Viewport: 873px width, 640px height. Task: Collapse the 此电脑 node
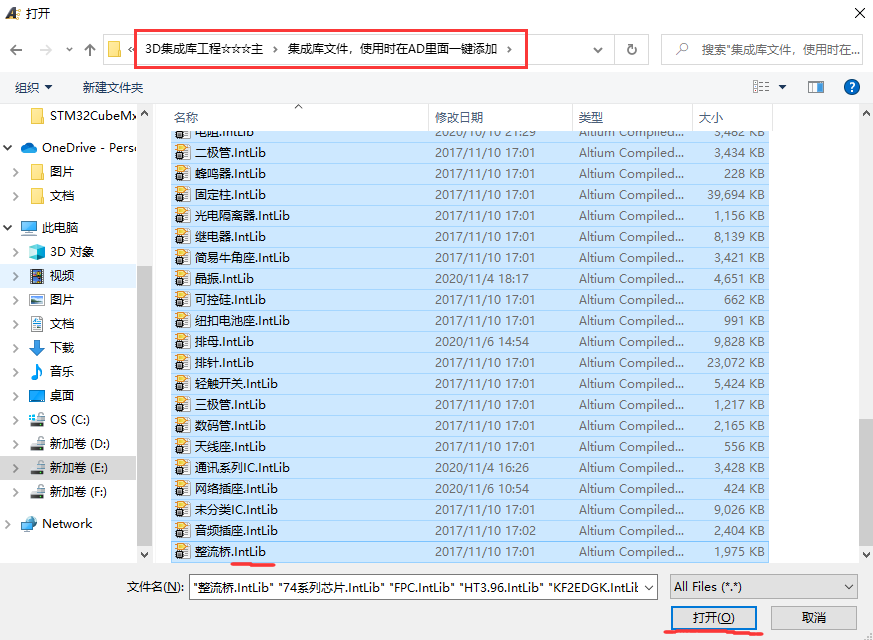click(x=8, y=228)
